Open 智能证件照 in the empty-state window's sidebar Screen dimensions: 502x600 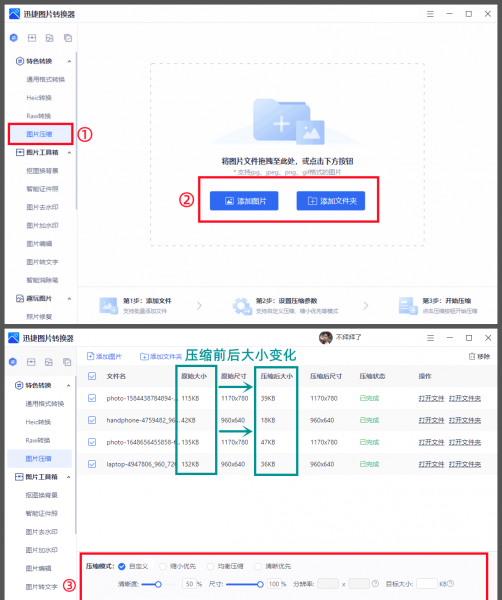[42, 189]
